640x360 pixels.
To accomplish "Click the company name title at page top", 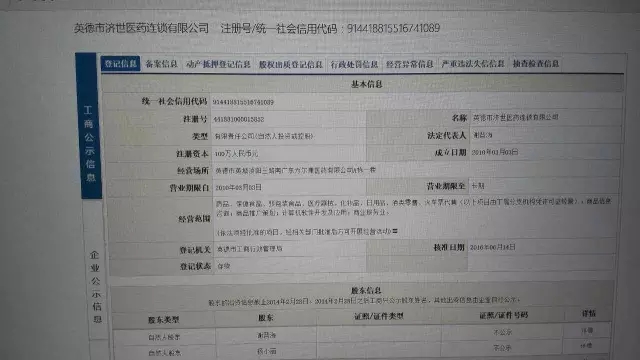I will pos(141,29).
